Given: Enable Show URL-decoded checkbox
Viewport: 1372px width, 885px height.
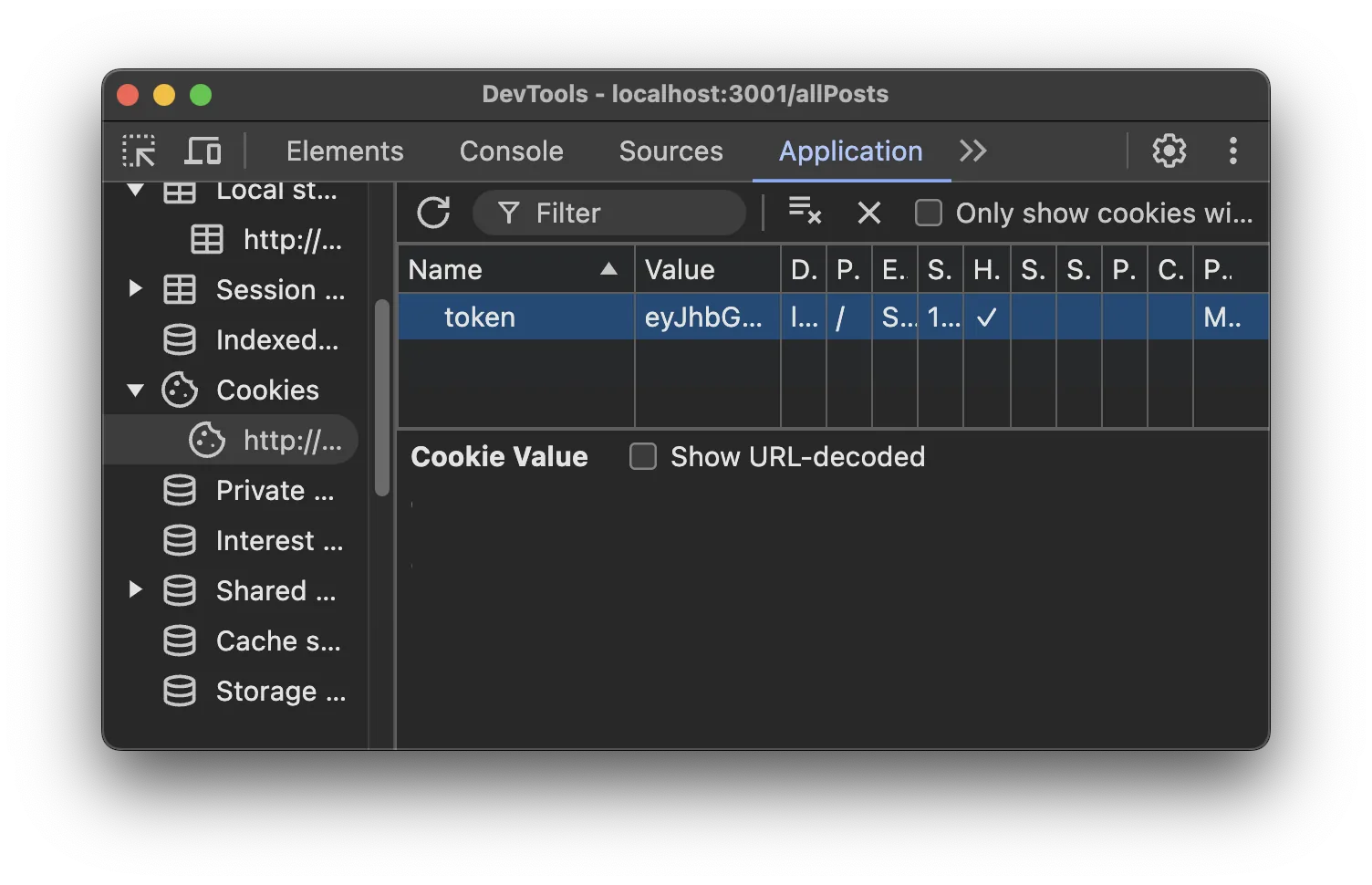Looking at the screenshot, I should point(643,456).
